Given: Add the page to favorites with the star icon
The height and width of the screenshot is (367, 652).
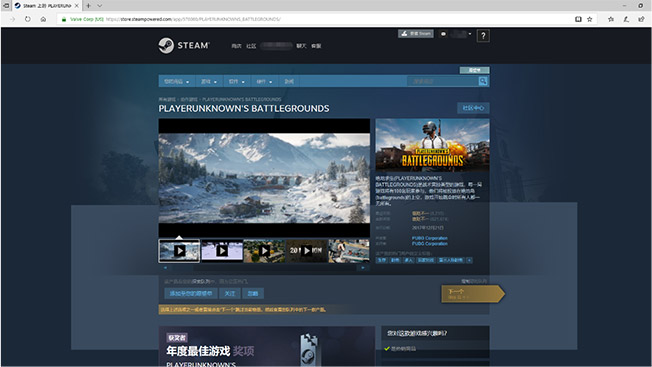Looking at the screenshot, I should [590, 19].
